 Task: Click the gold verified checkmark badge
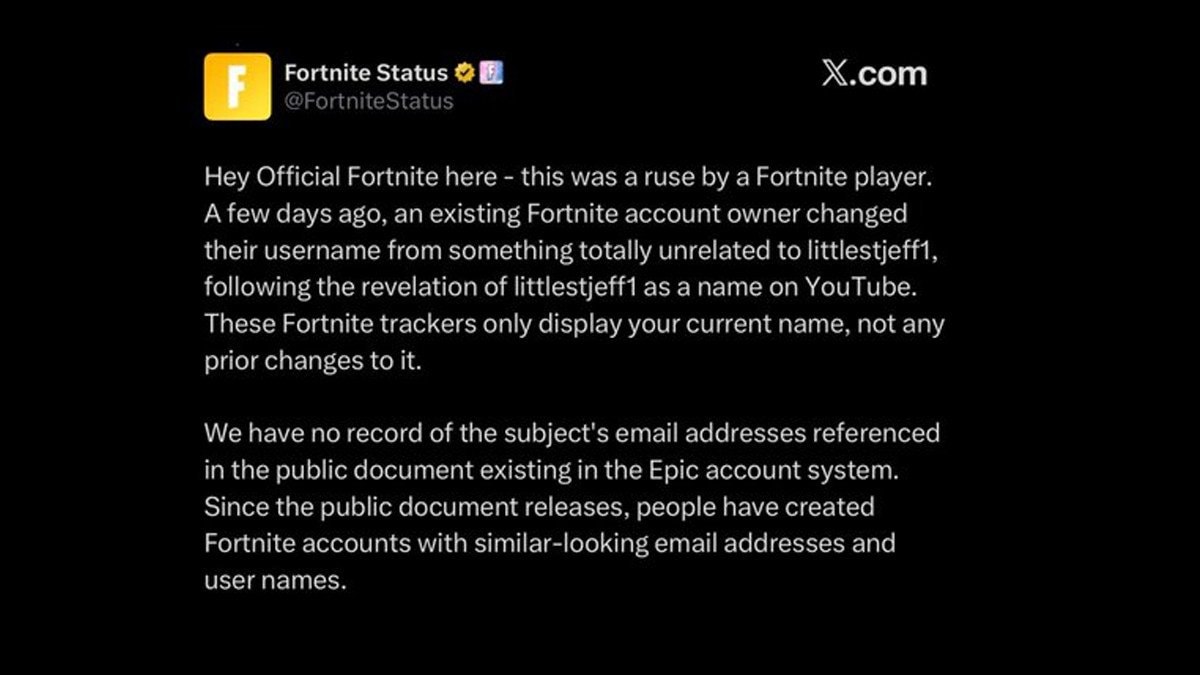465,73
